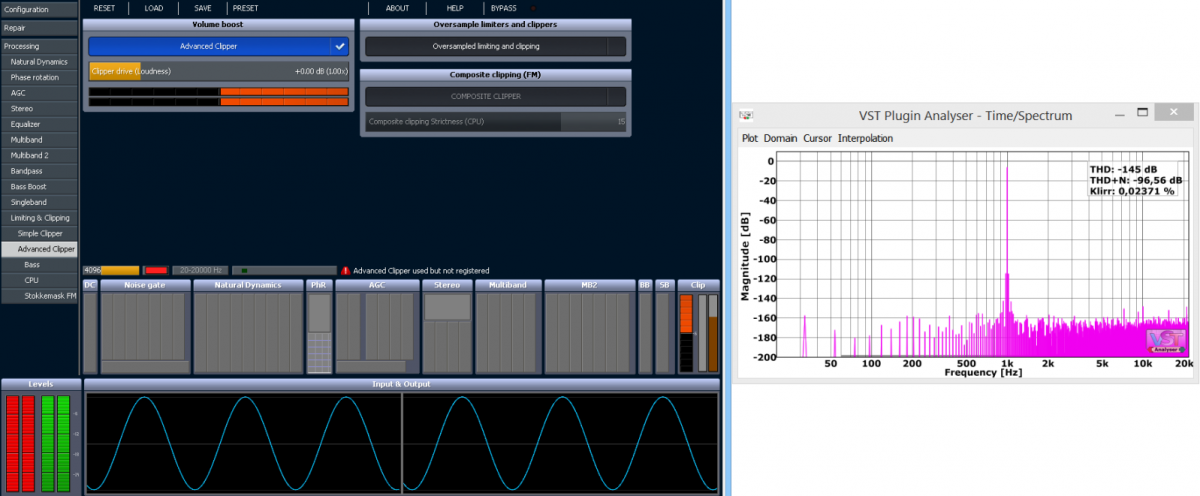The image size is (1200, 496).
Task: Select Stokkemask FM in the sidebar
Action: [38, 296]
